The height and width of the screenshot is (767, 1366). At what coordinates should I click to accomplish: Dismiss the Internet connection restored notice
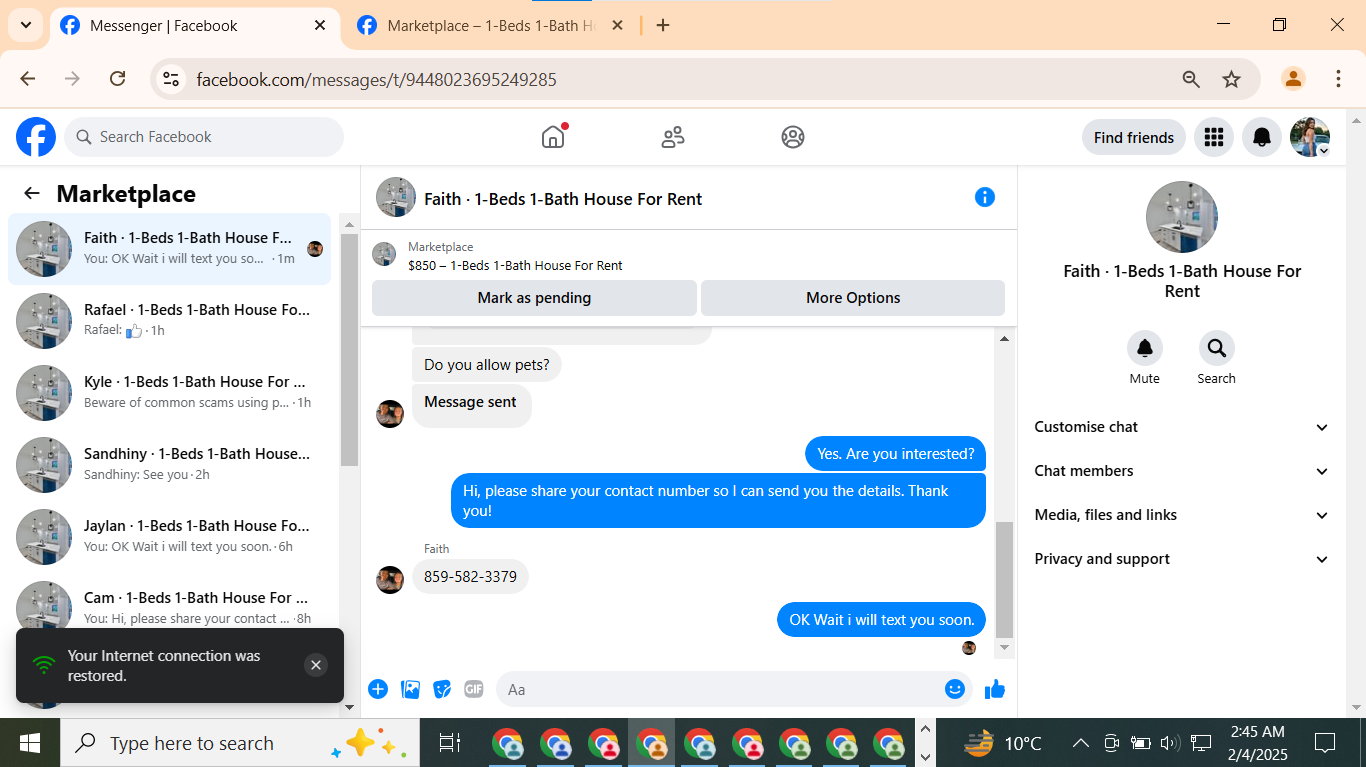click(x=316, y=665)
